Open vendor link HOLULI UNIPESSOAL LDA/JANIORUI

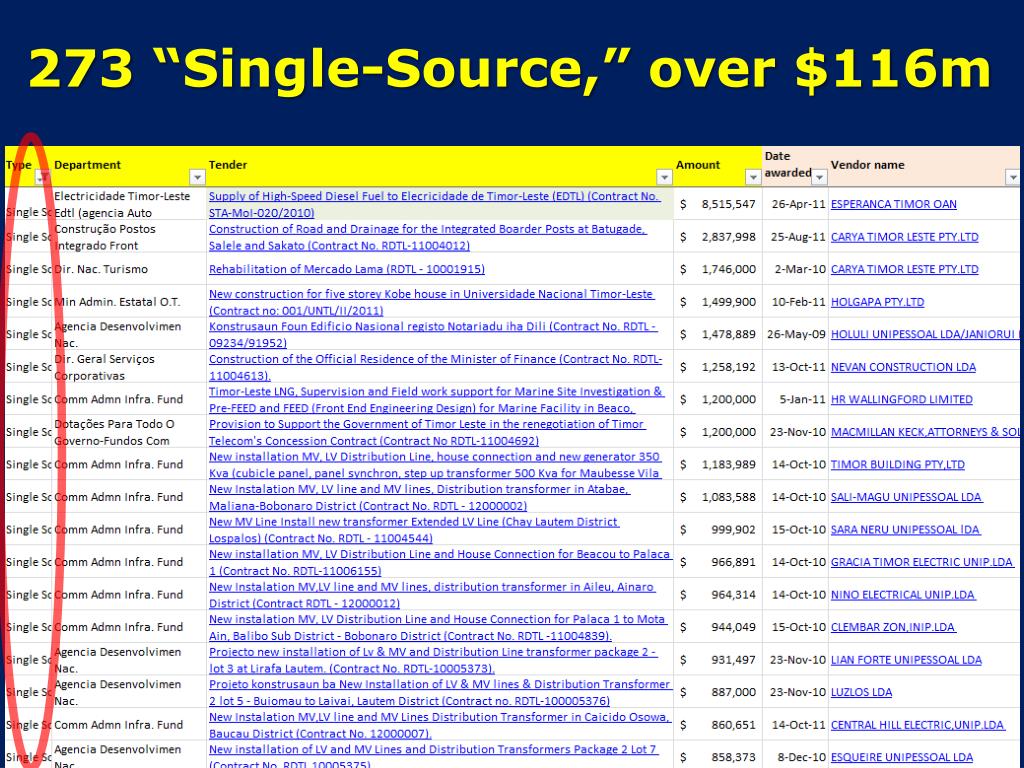[923, 334]
